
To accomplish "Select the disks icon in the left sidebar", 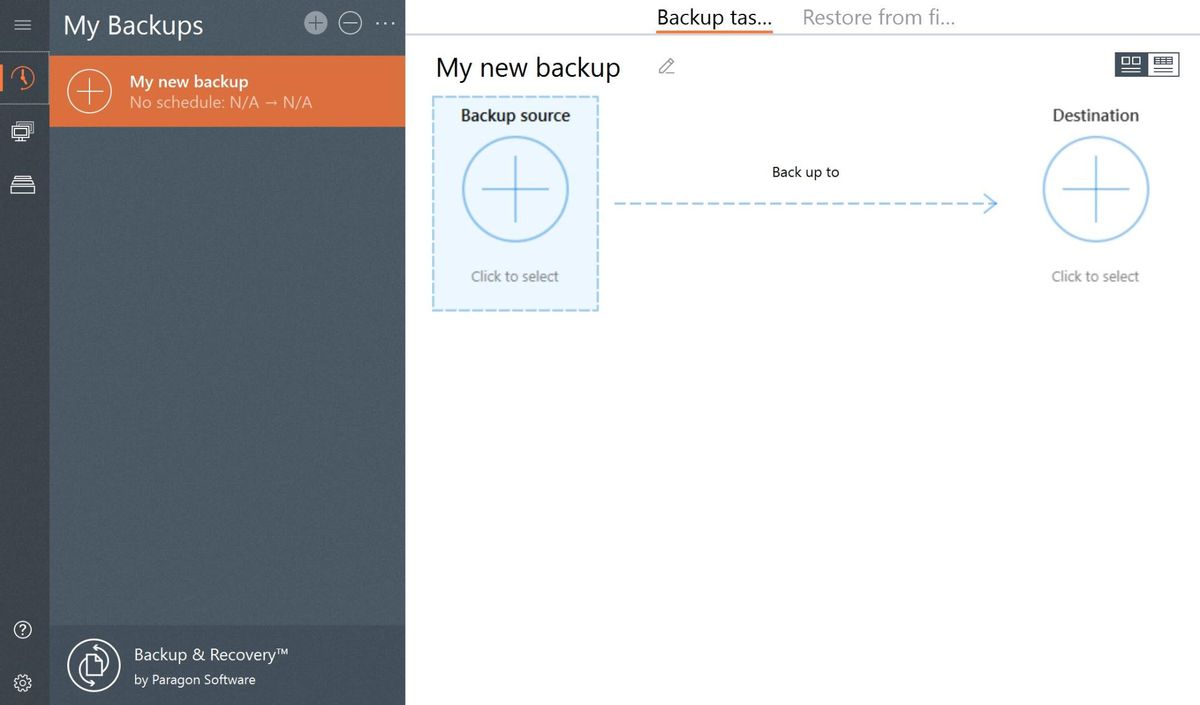I will [22, 182].
